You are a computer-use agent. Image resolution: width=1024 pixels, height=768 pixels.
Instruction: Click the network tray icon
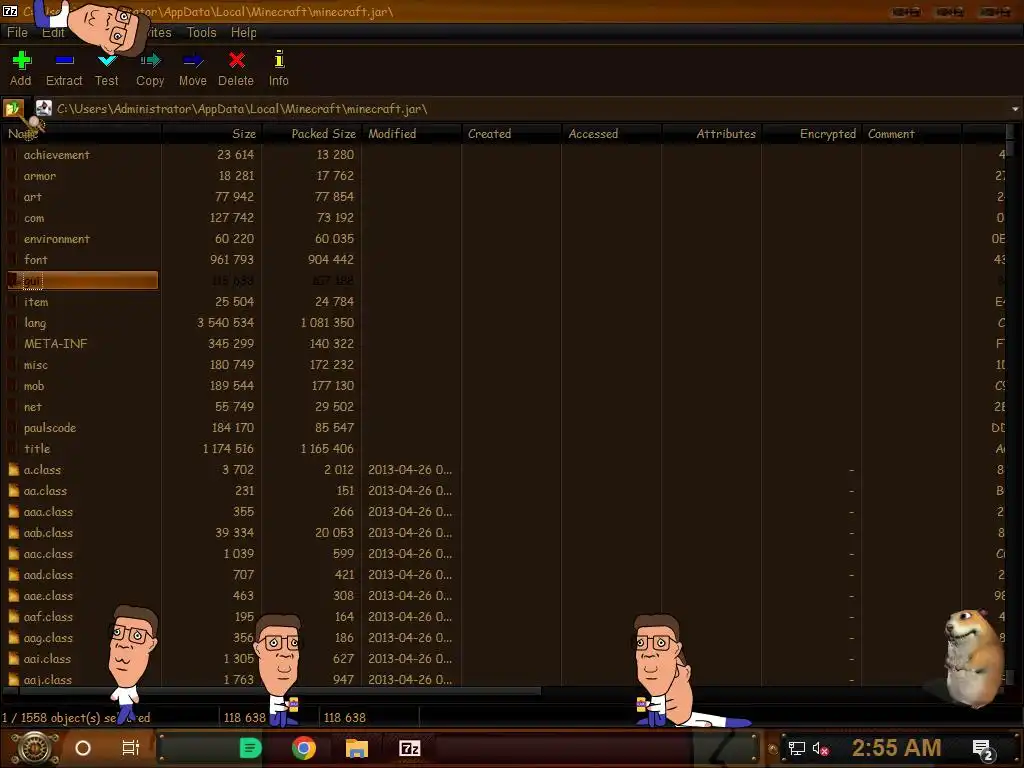(x=797, y=749)
